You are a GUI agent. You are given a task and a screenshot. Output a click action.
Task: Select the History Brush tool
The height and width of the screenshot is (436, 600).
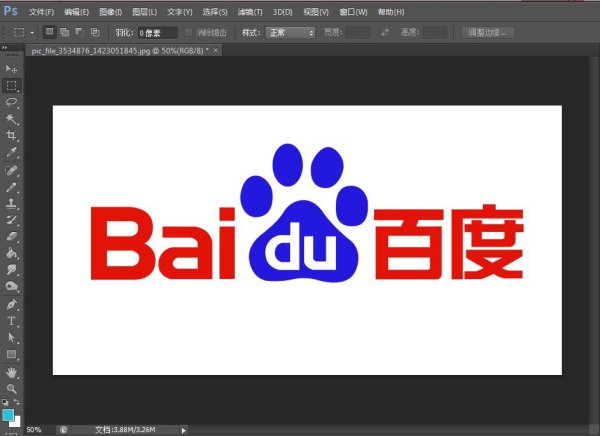[11, 220]
